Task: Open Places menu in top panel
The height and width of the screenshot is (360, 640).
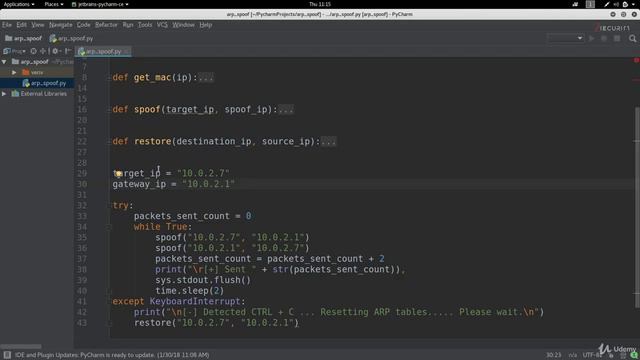Action: coord(54,4)
